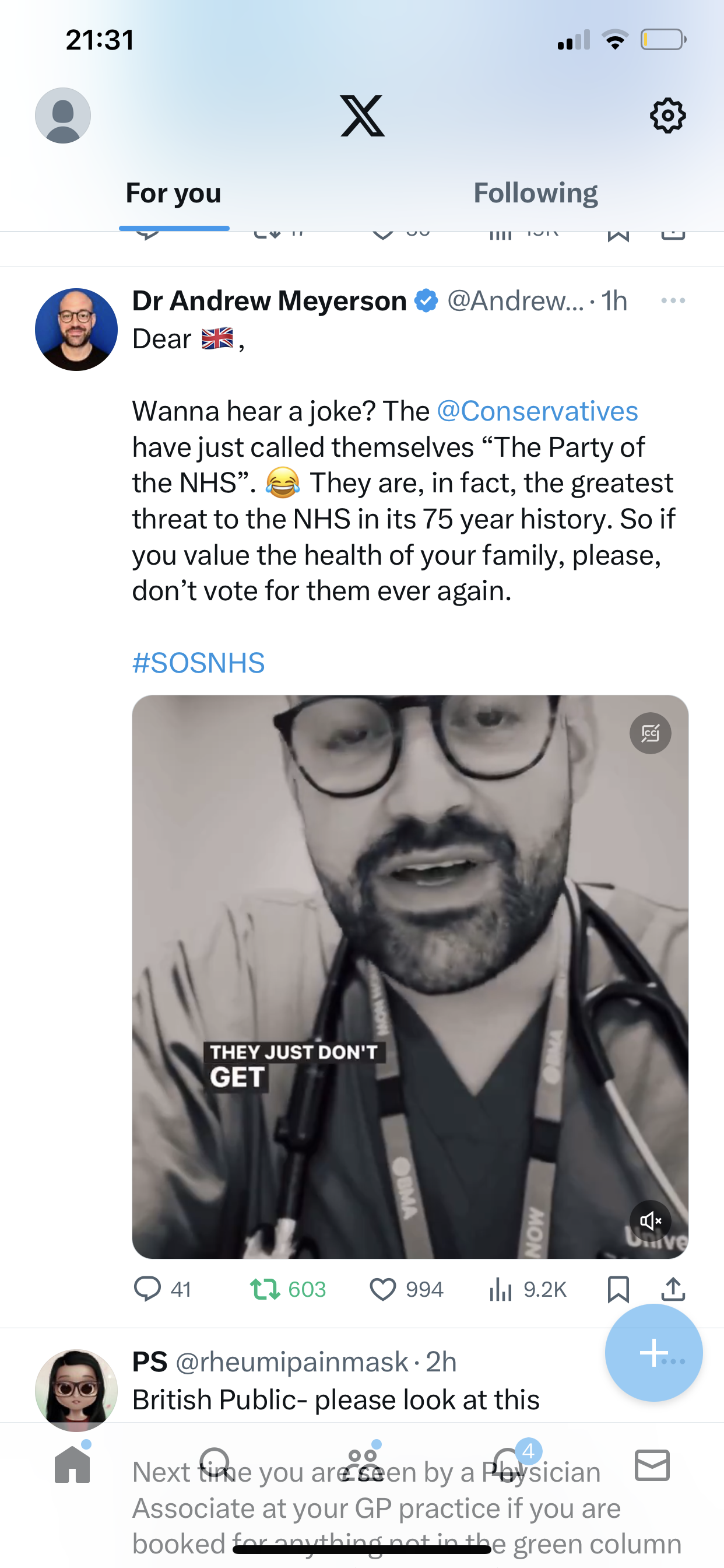This screenshot has width=724, height=1568.
Task: View analytics showing 9.2K views
Action: (528, 1289)
